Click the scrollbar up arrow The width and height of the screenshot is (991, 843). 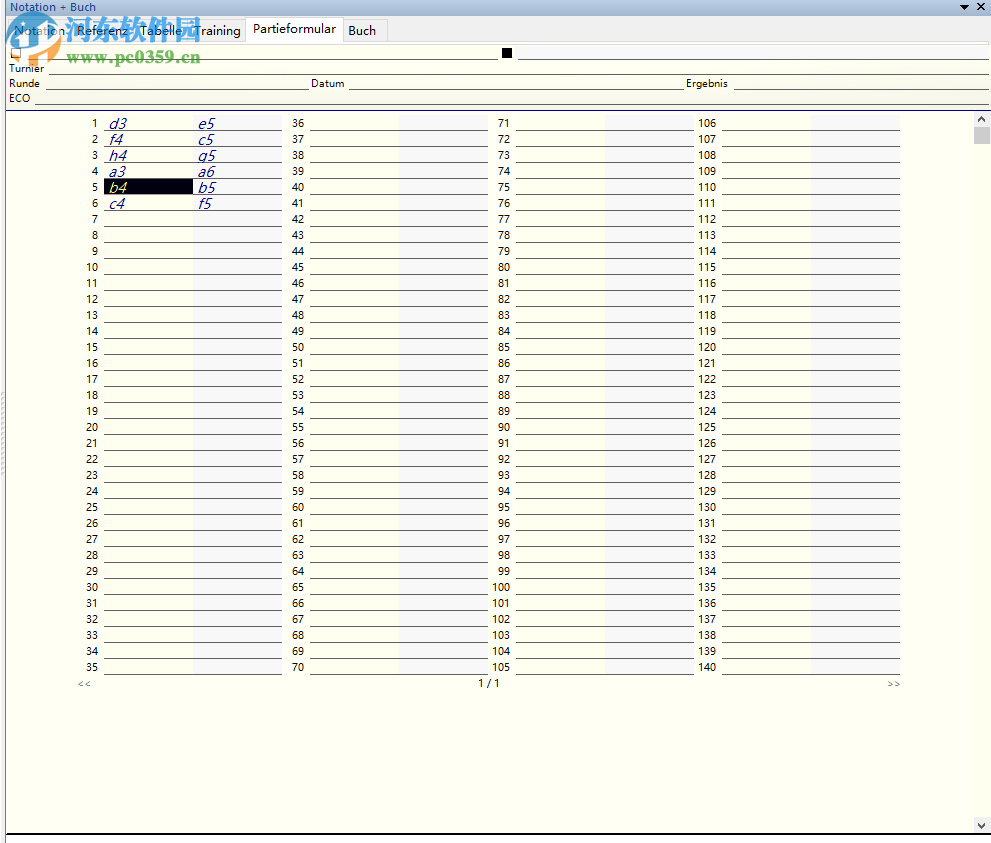point(981,119)
